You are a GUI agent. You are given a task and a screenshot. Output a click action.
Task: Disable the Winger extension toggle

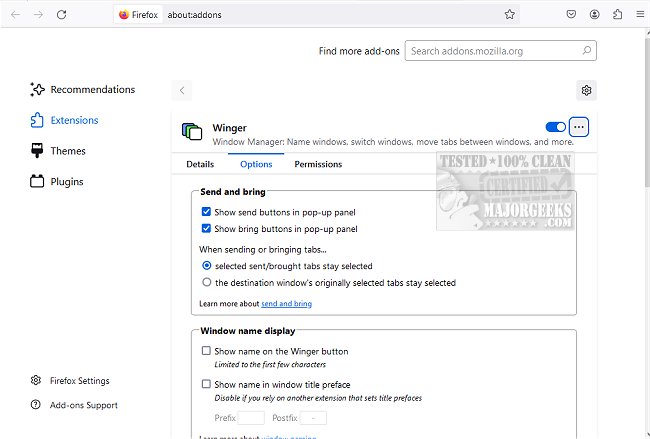coord(555,127)
